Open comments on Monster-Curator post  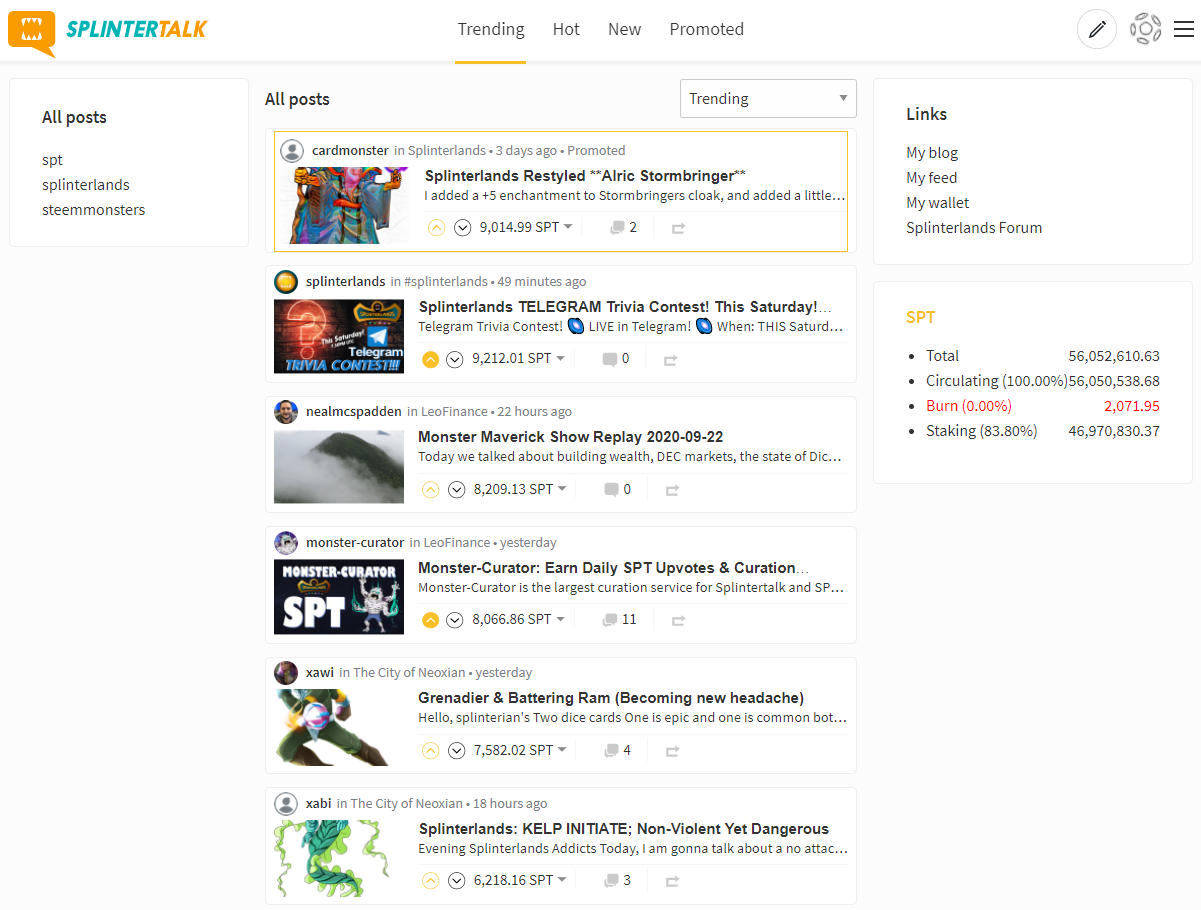click(x=620, y=619)
